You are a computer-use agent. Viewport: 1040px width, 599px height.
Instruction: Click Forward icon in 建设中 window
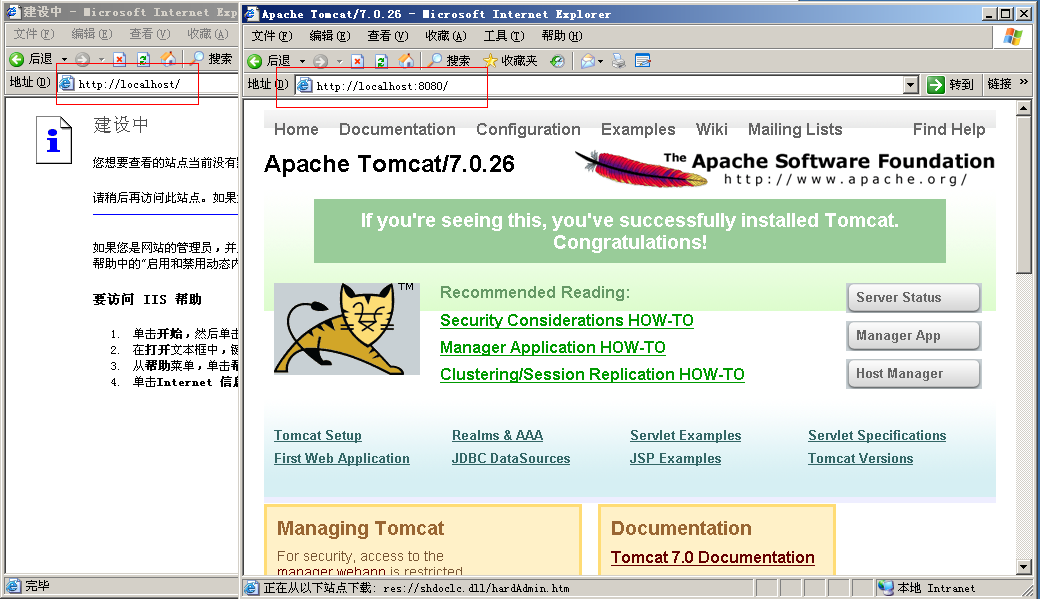click(x=82, y=60)
